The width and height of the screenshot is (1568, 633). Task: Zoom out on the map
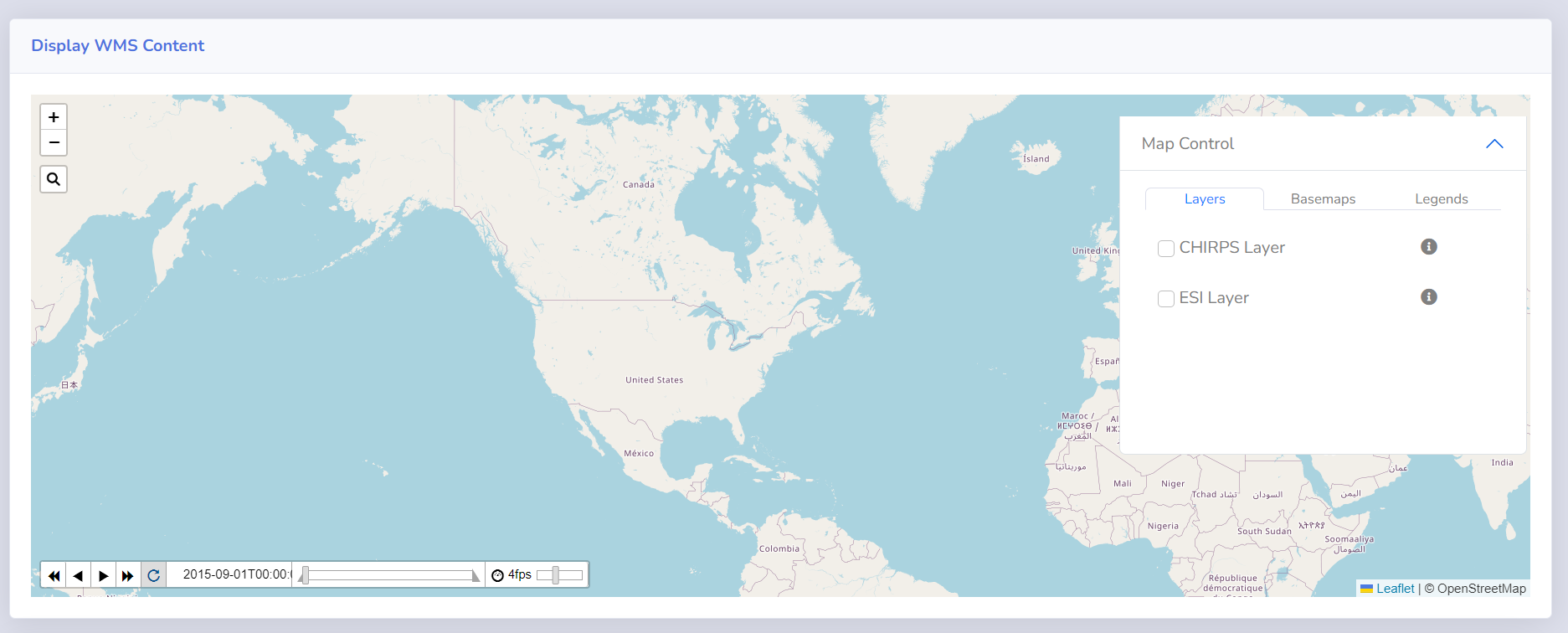pos(54,143)
